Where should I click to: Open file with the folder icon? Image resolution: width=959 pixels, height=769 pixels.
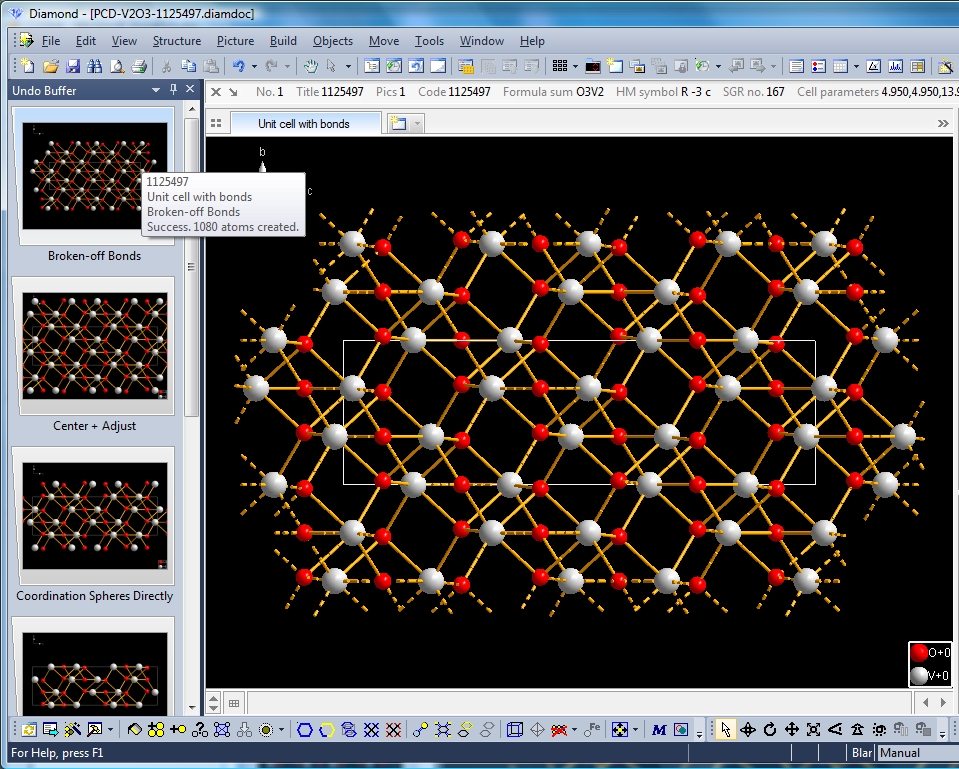(x=50, y=66)
